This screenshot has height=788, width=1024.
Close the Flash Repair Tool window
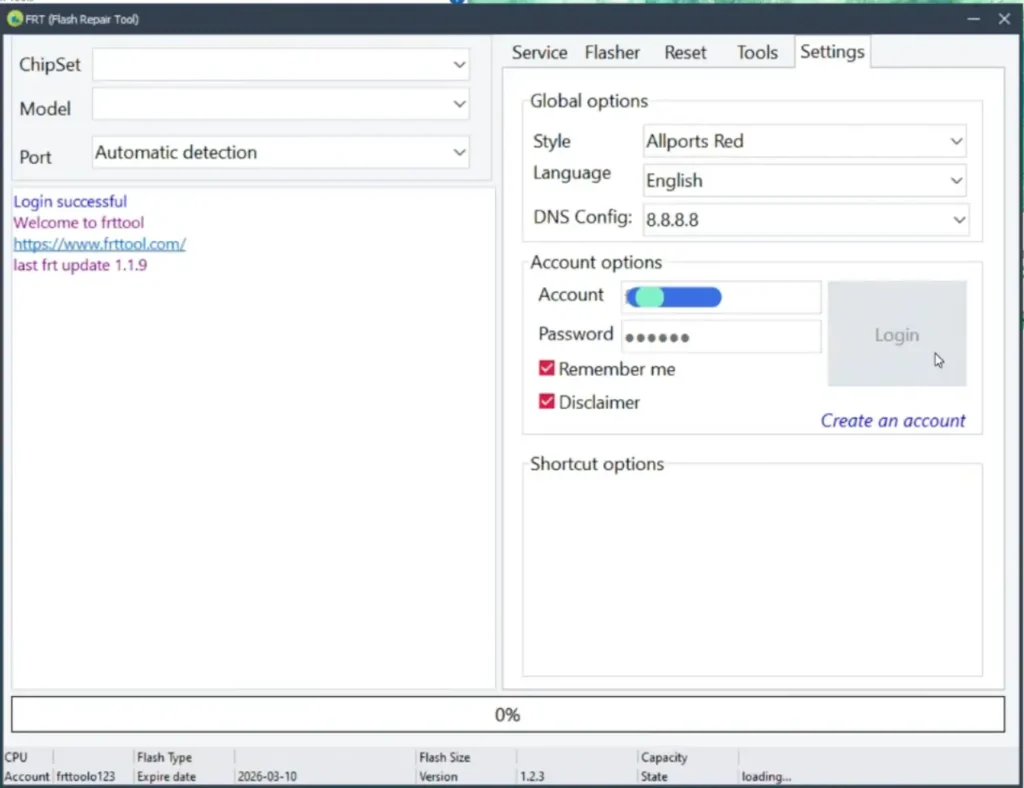(x=1004, y=19)
